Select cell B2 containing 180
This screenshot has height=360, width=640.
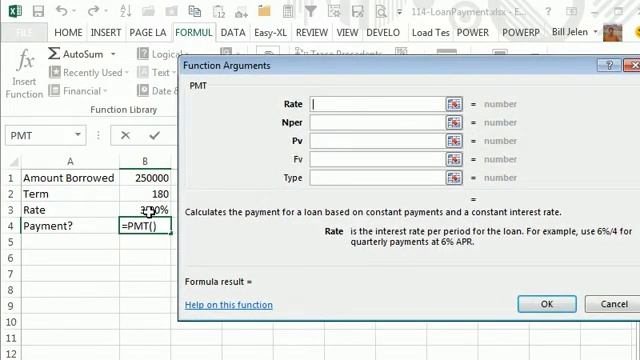coord(145,194)
